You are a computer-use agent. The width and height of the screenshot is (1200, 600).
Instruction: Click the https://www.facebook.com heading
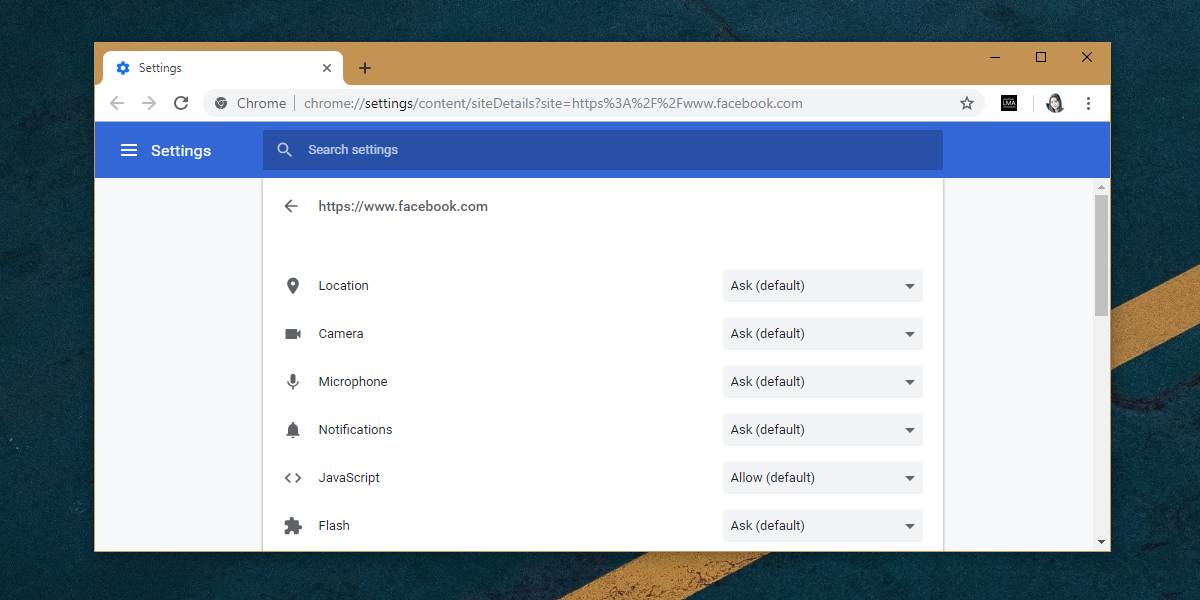403,206
